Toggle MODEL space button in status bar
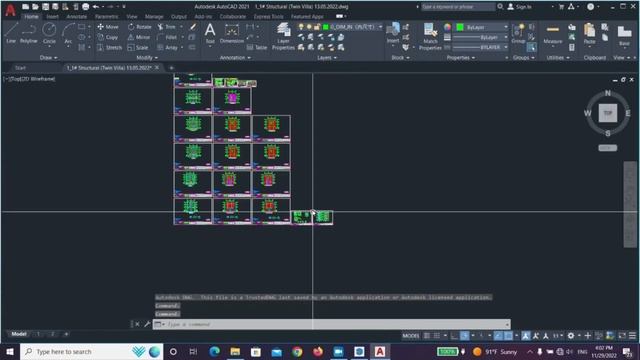The image size is (640, 360). [411, 336]
